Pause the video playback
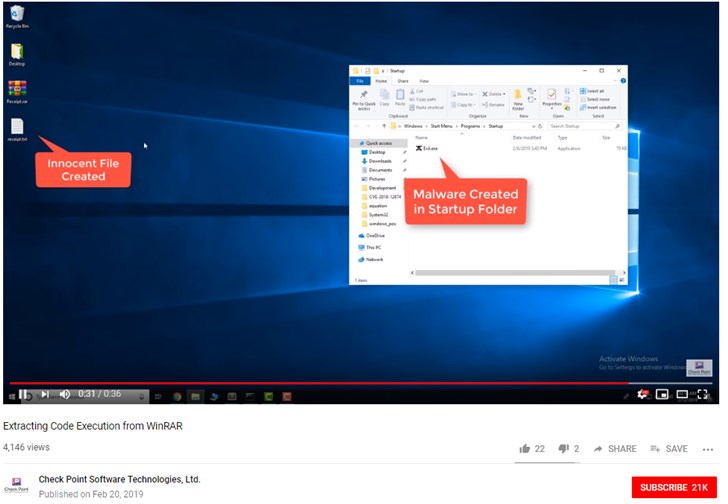The height and width of the screenshot is (504, 728). pyautogui.click(x=24, y=394)
